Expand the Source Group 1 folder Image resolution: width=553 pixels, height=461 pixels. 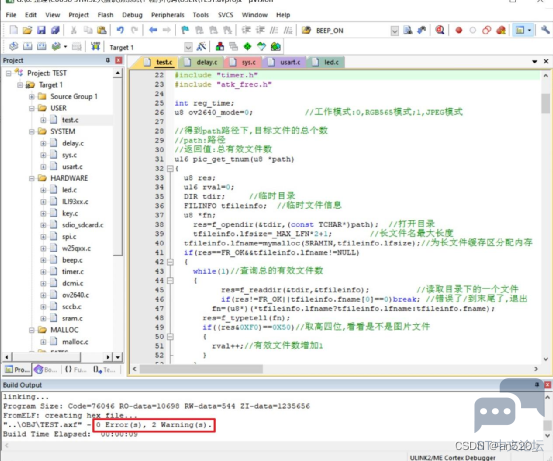pos(31,97)
